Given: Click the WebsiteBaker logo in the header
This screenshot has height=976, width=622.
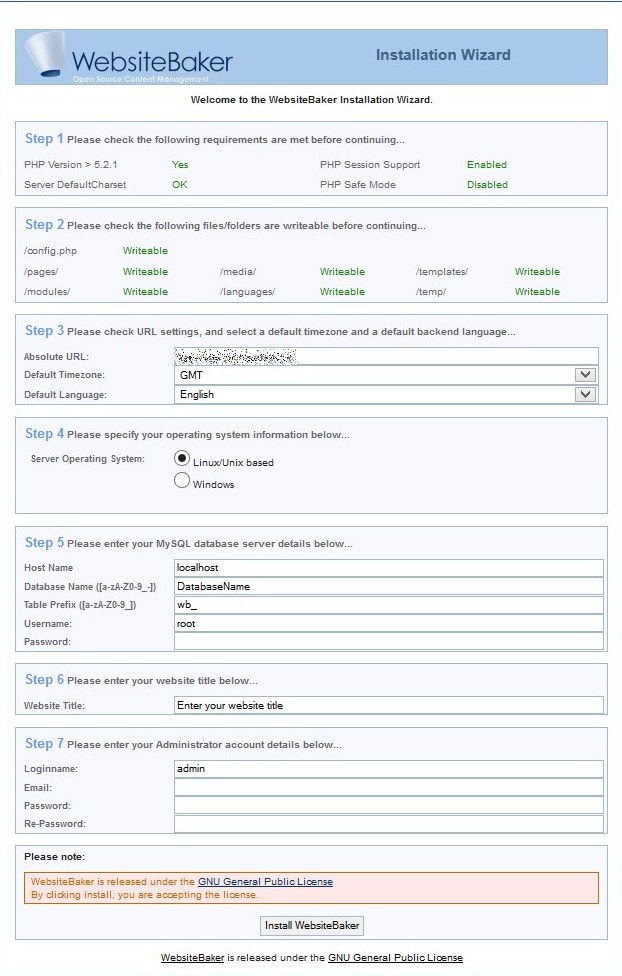Looking at the screenshot, I should [128, 57].
